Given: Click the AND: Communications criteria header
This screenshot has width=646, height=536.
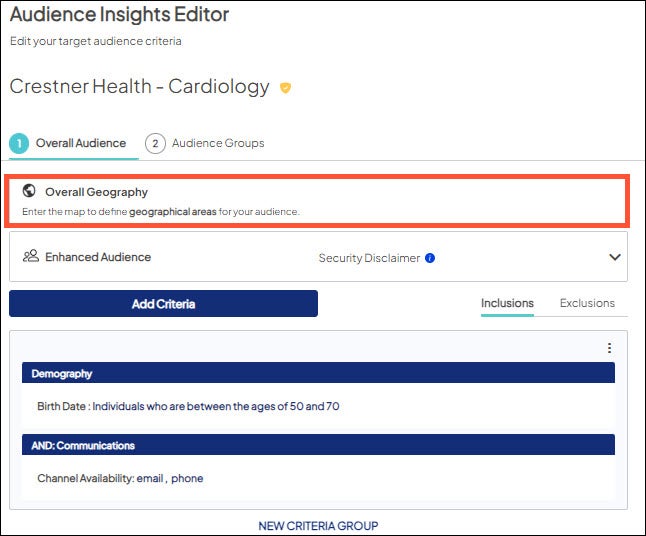Looking at the screenshot, I should pos(318,445).
